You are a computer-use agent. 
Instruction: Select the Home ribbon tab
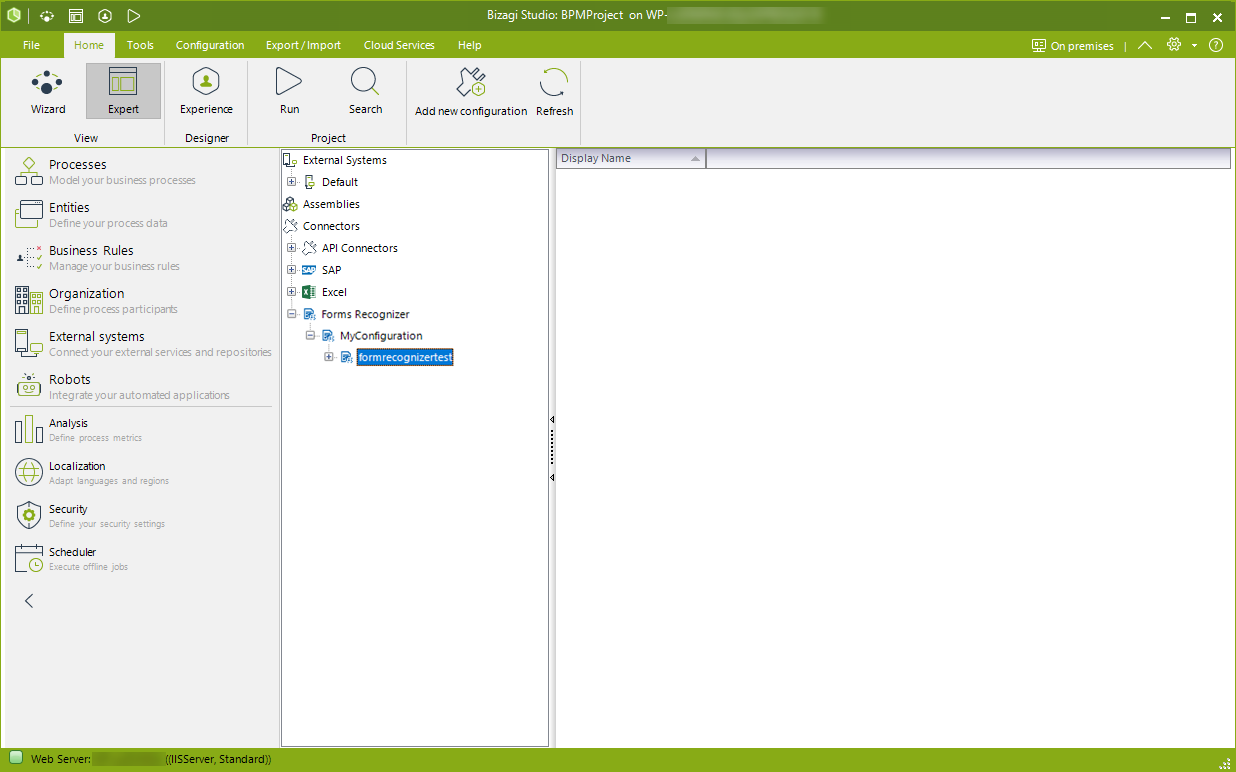click(x=89, y=45)
